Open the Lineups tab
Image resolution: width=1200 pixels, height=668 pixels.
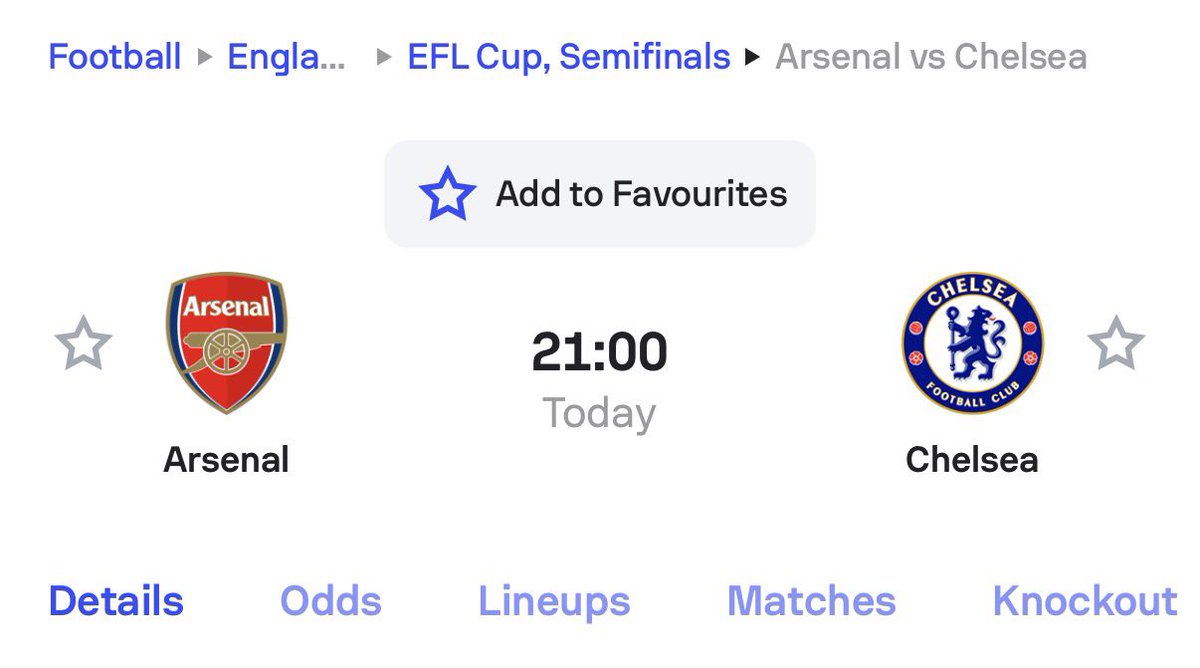click(x=555, y=601)
